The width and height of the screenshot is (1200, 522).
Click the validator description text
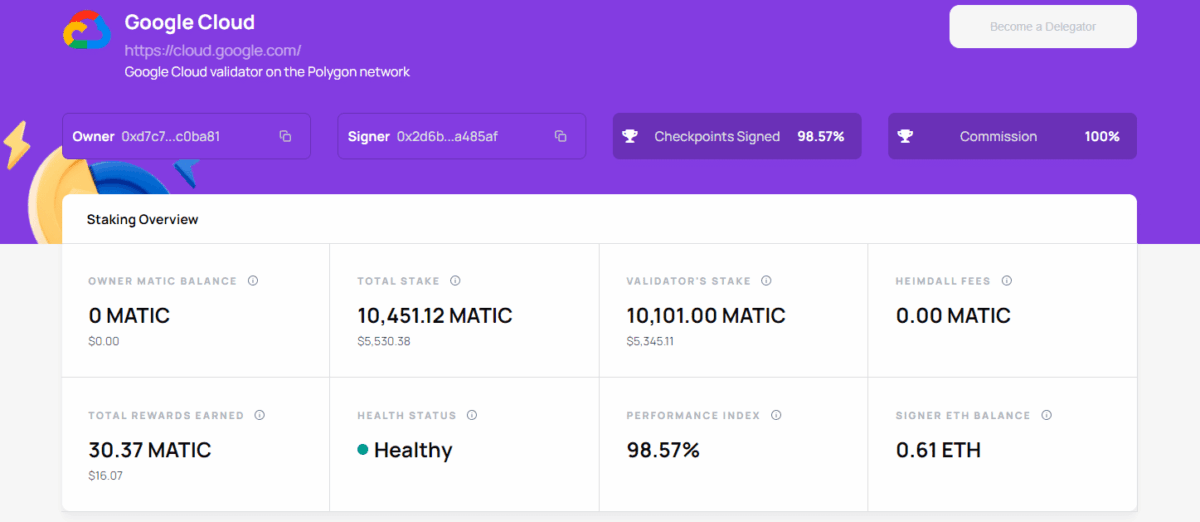267,72
